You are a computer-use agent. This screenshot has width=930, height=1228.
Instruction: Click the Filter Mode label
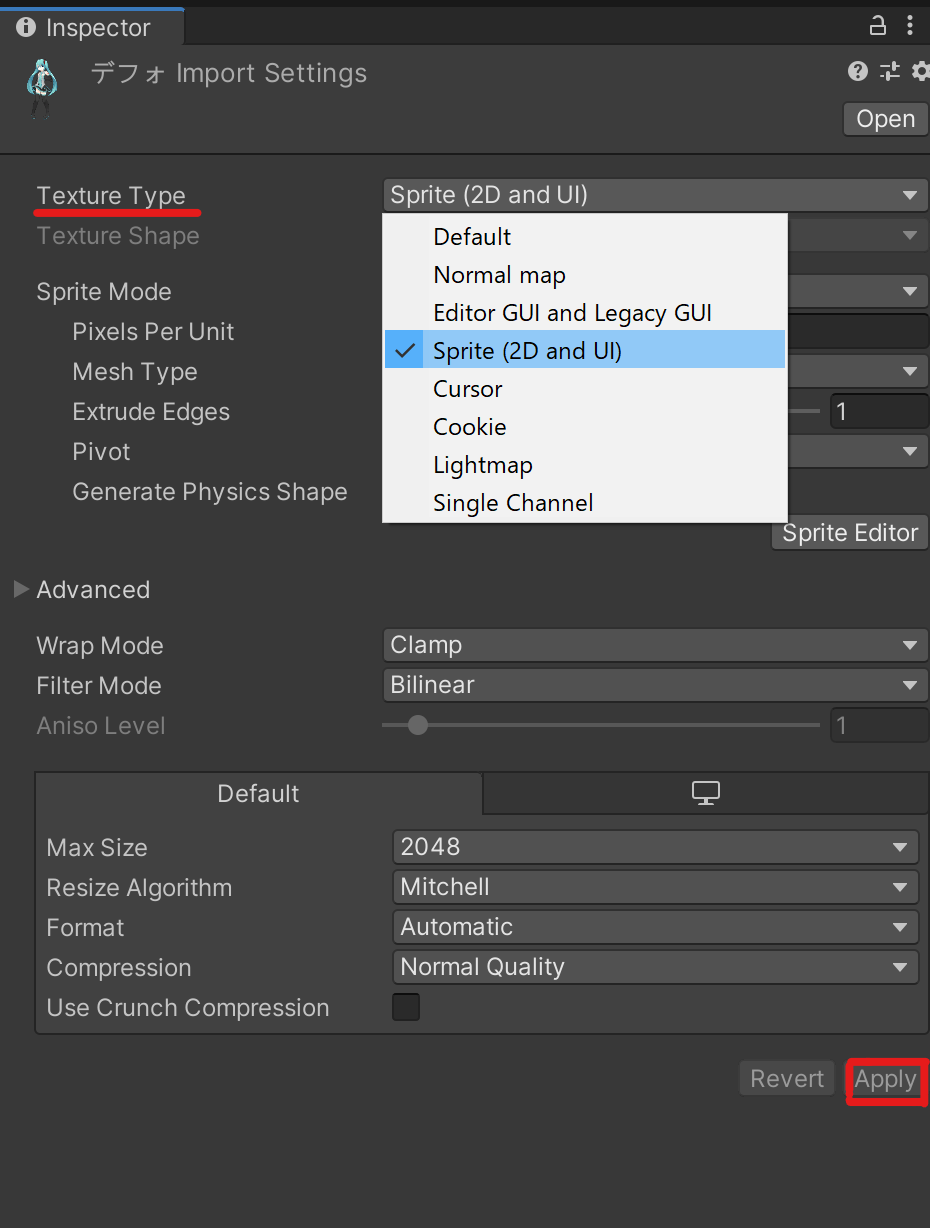99,685
